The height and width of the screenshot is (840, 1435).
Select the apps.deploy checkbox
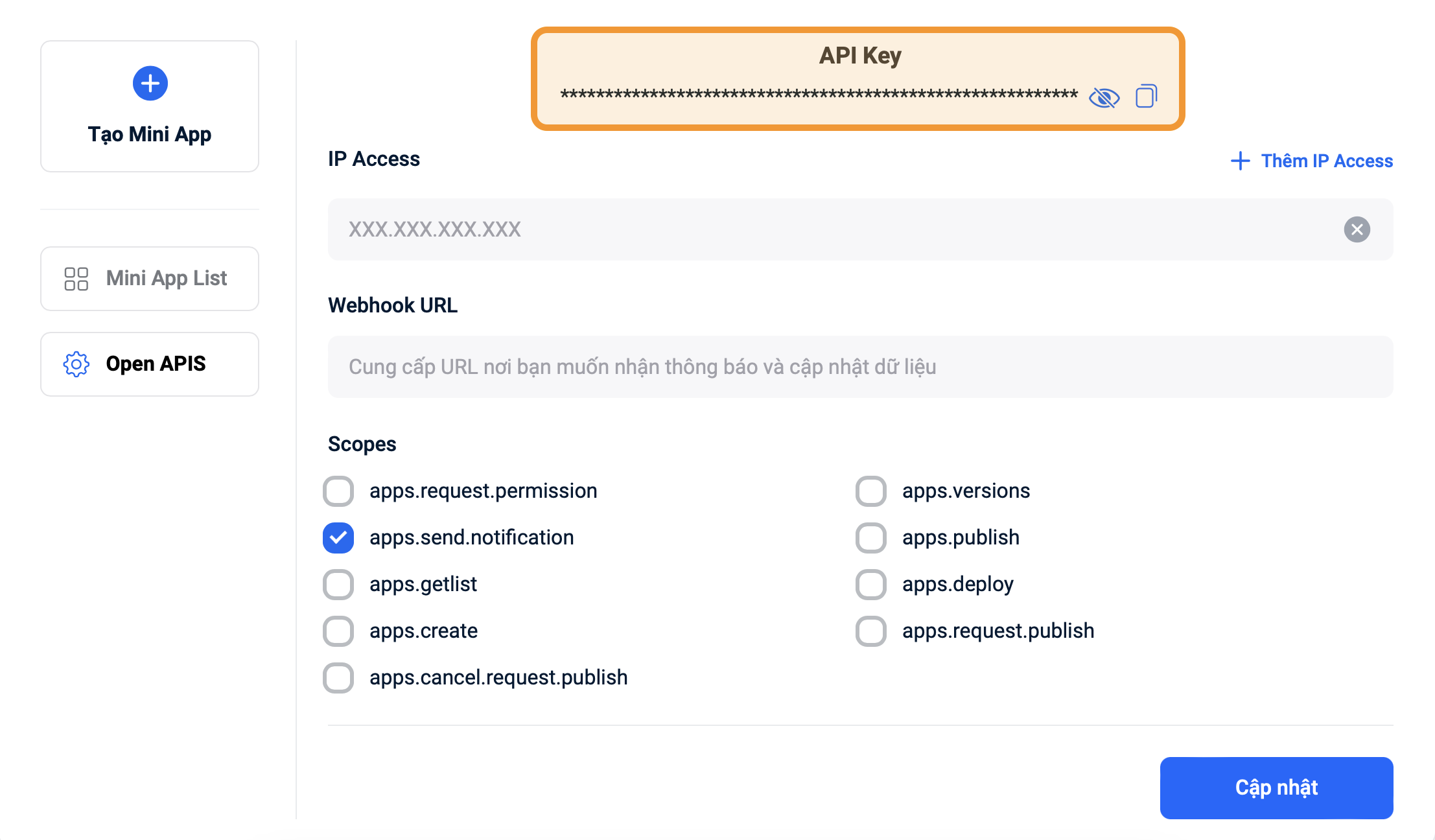(x=871, y=585)
